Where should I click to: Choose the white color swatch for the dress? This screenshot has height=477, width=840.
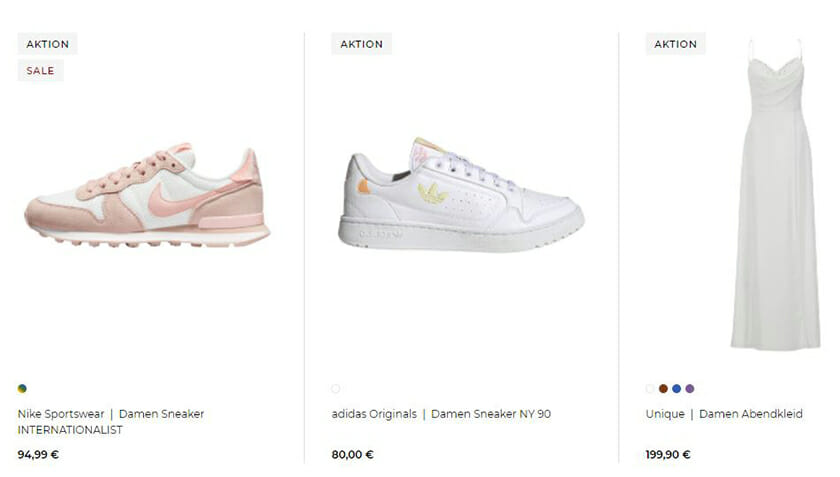coord(650,389)
